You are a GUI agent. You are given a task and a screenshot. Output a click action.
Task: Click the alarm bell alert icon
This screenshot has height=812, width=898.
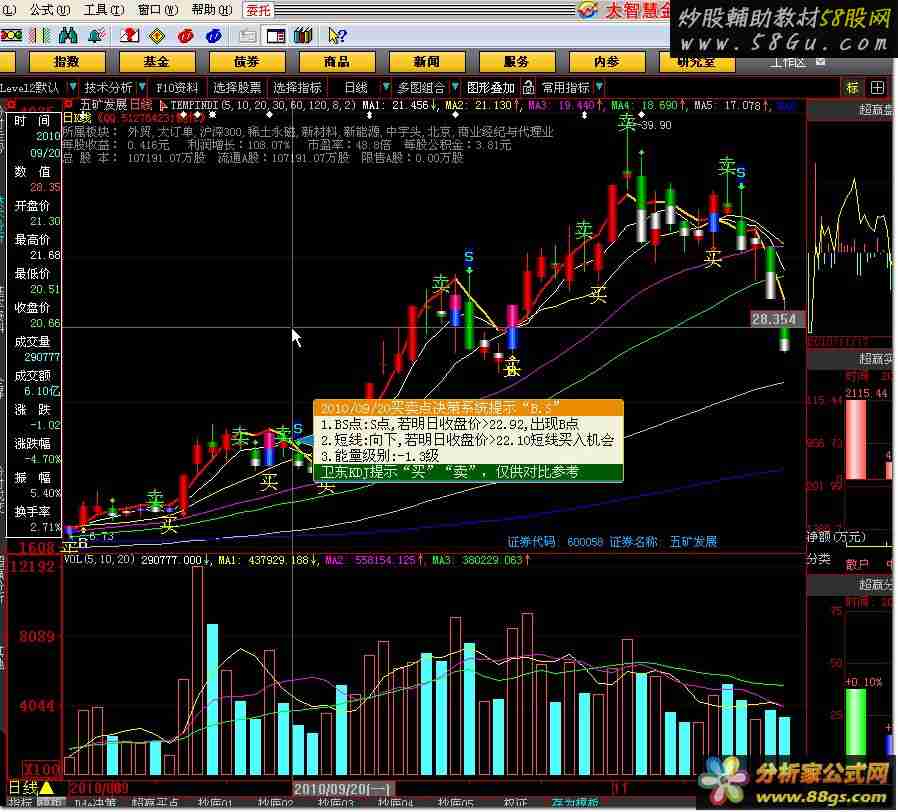click(x=96, y=36)
